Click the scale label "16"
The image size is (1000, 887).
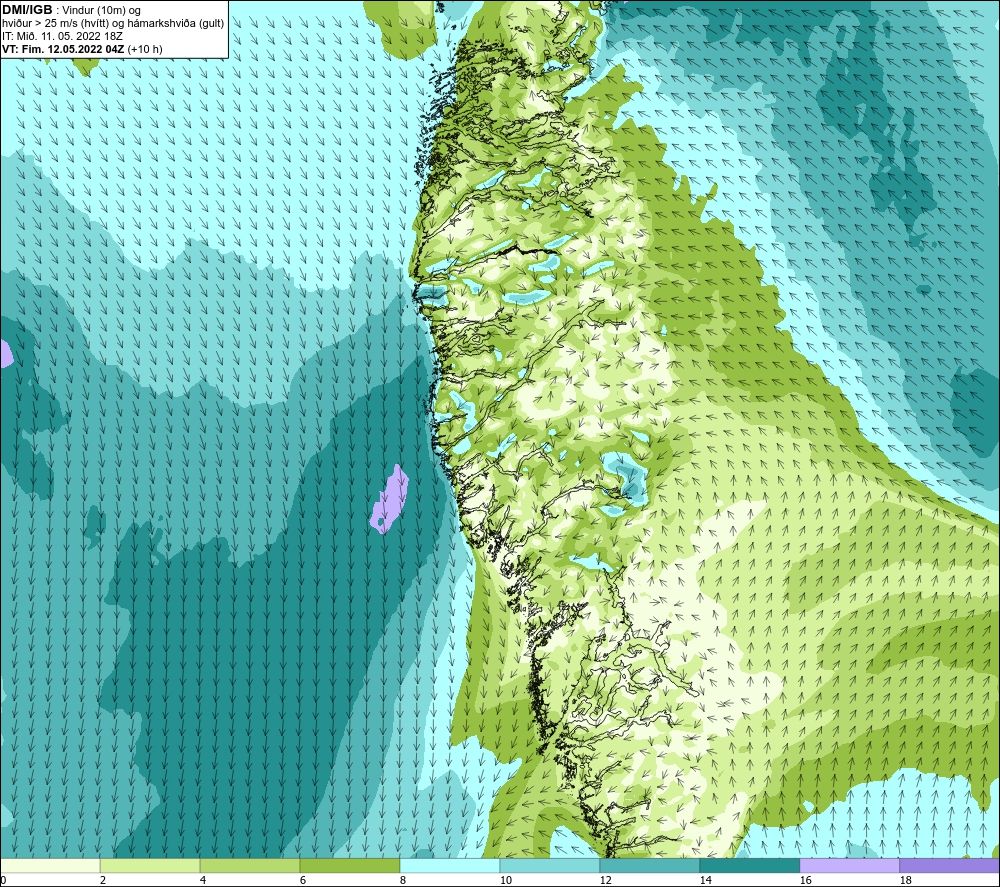click(x=805, y=880)
